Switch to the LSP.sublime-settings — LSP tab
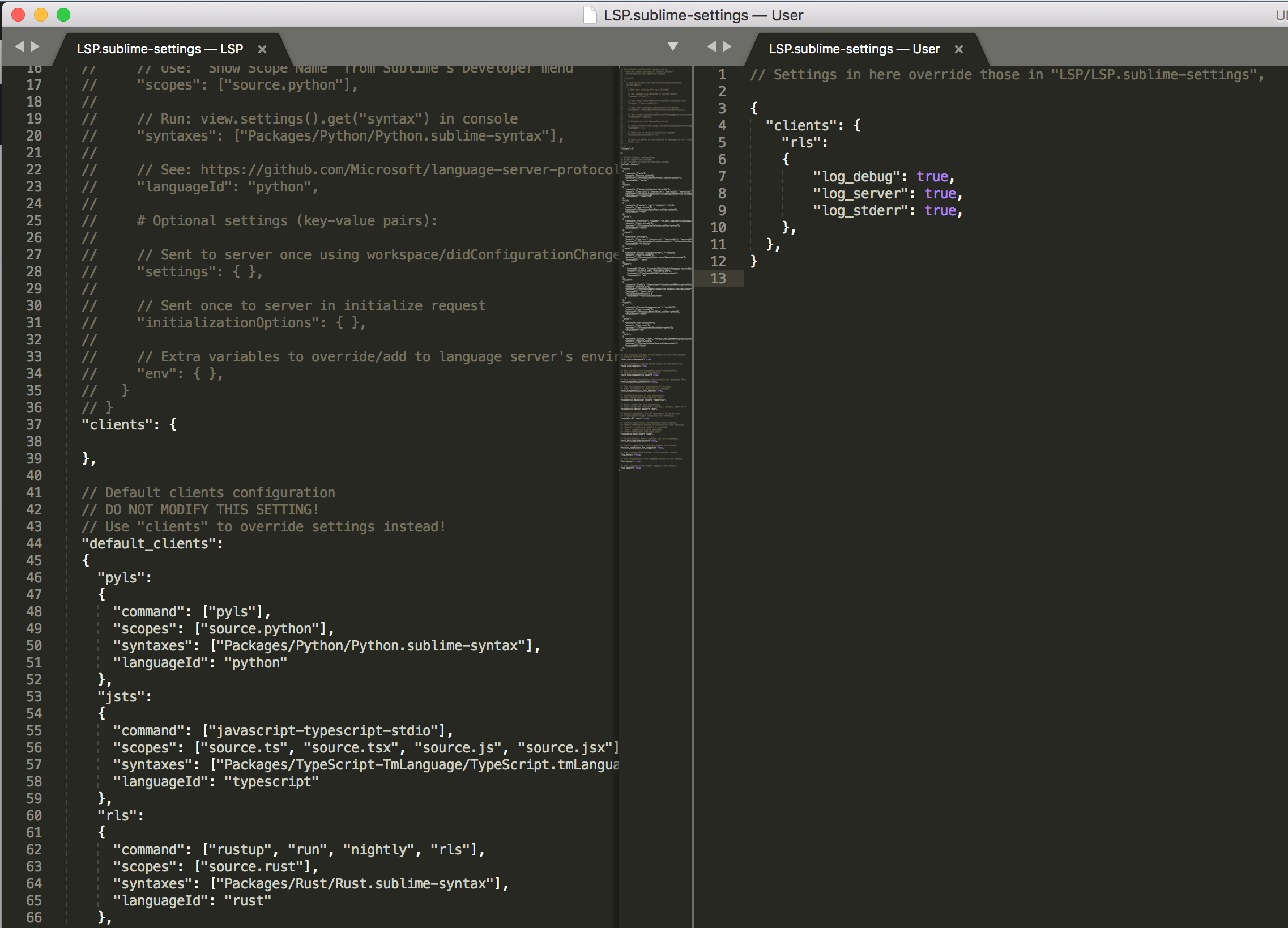Image resolution: width=1288 pixels, height=928 pixels. pos(159,49)
